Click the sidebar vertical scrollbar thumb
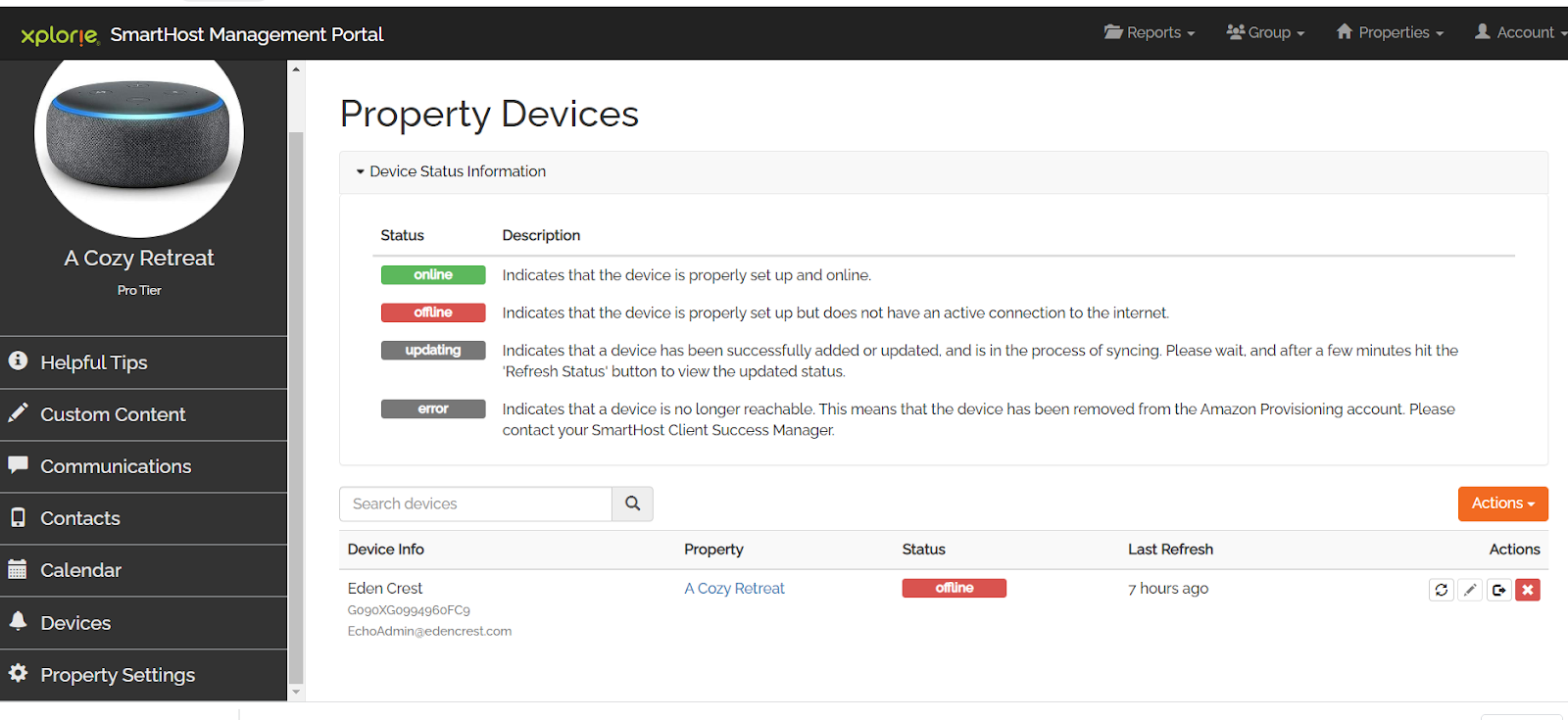 click(296, 408)
